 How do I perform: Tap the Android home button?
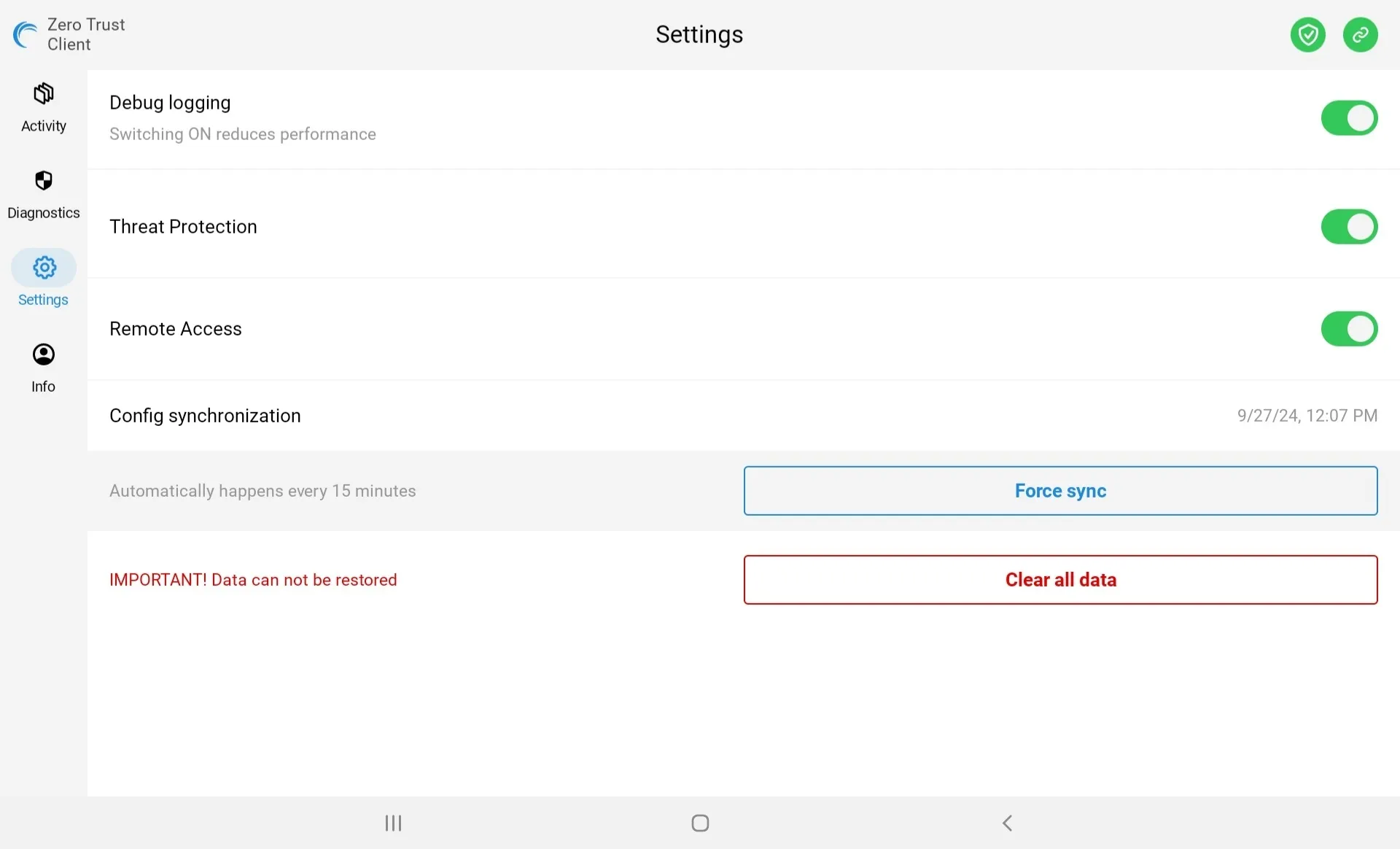point(700,823)
